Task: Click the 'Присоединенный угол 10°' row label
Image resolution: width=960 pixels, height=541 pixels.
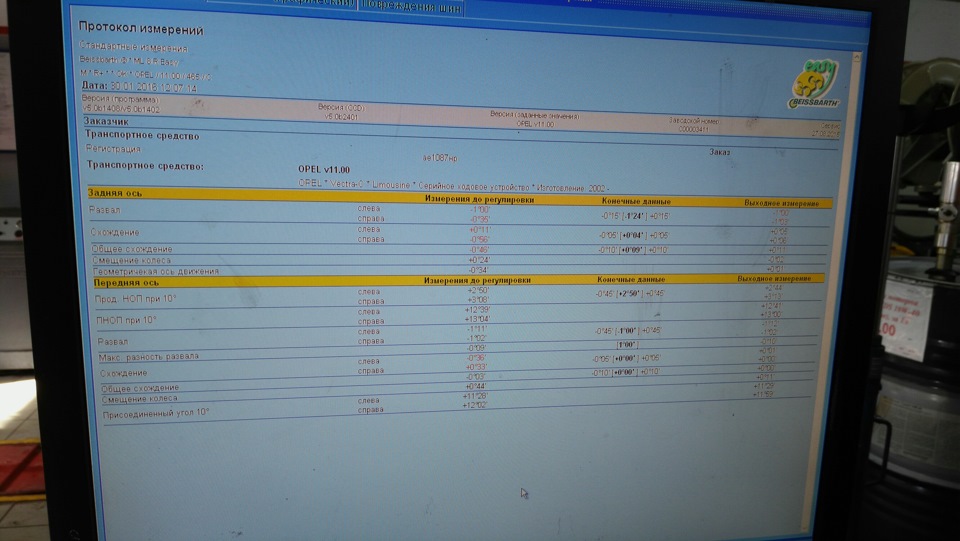Action: (156, 414)
